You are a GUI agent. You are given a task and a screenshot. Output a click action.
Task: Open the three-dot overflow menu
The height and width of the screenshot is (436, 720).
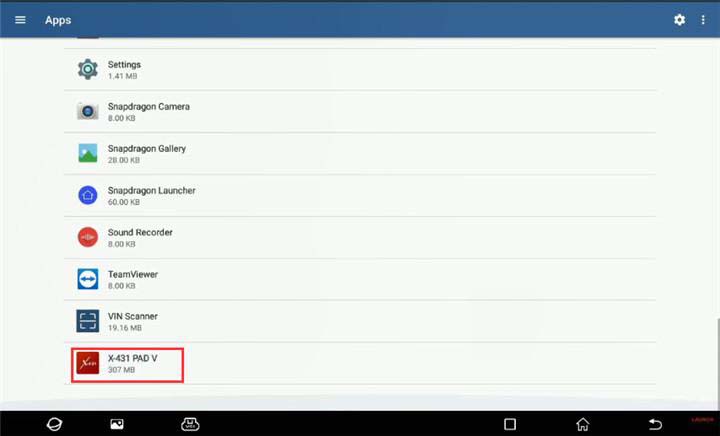tap(703, 20)
